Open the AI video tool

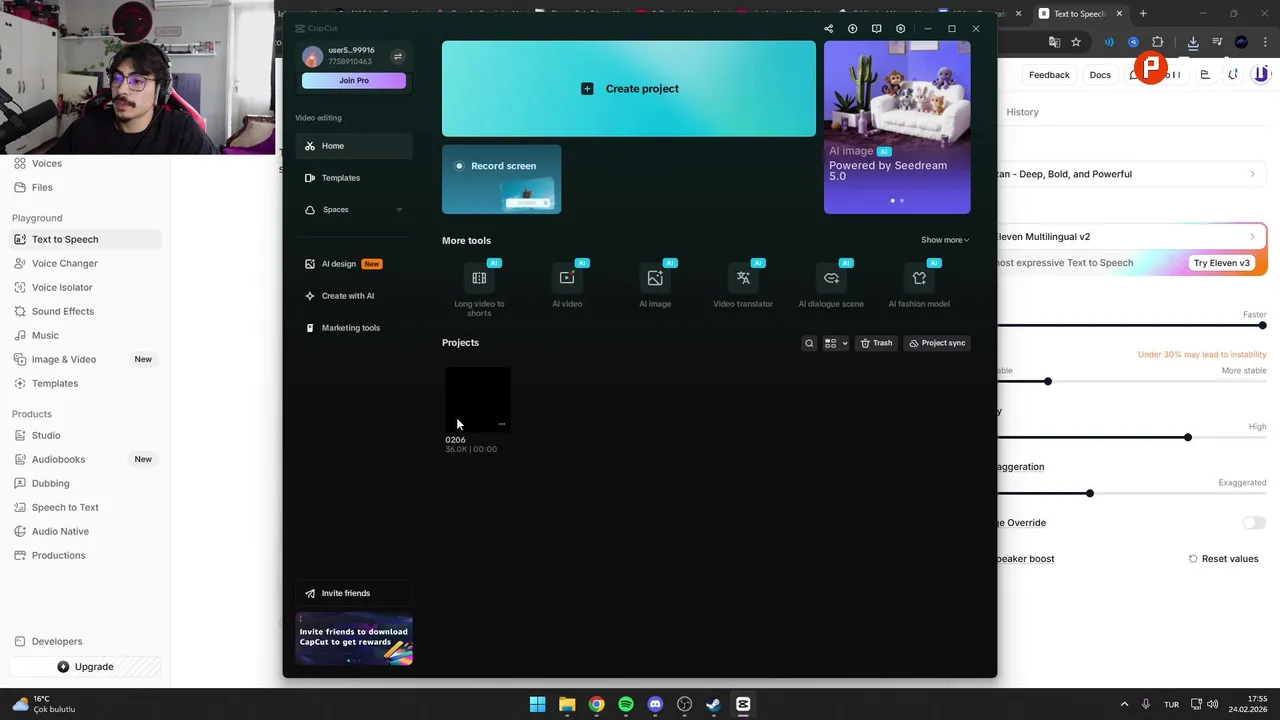point(567,286)
